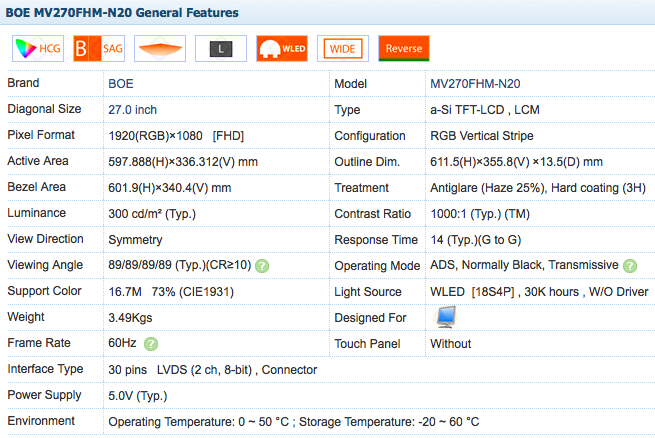The width and height of the screenshot is (655, 438).
Task: Click the Contrast Ratio row label
Action: point(373,214)
